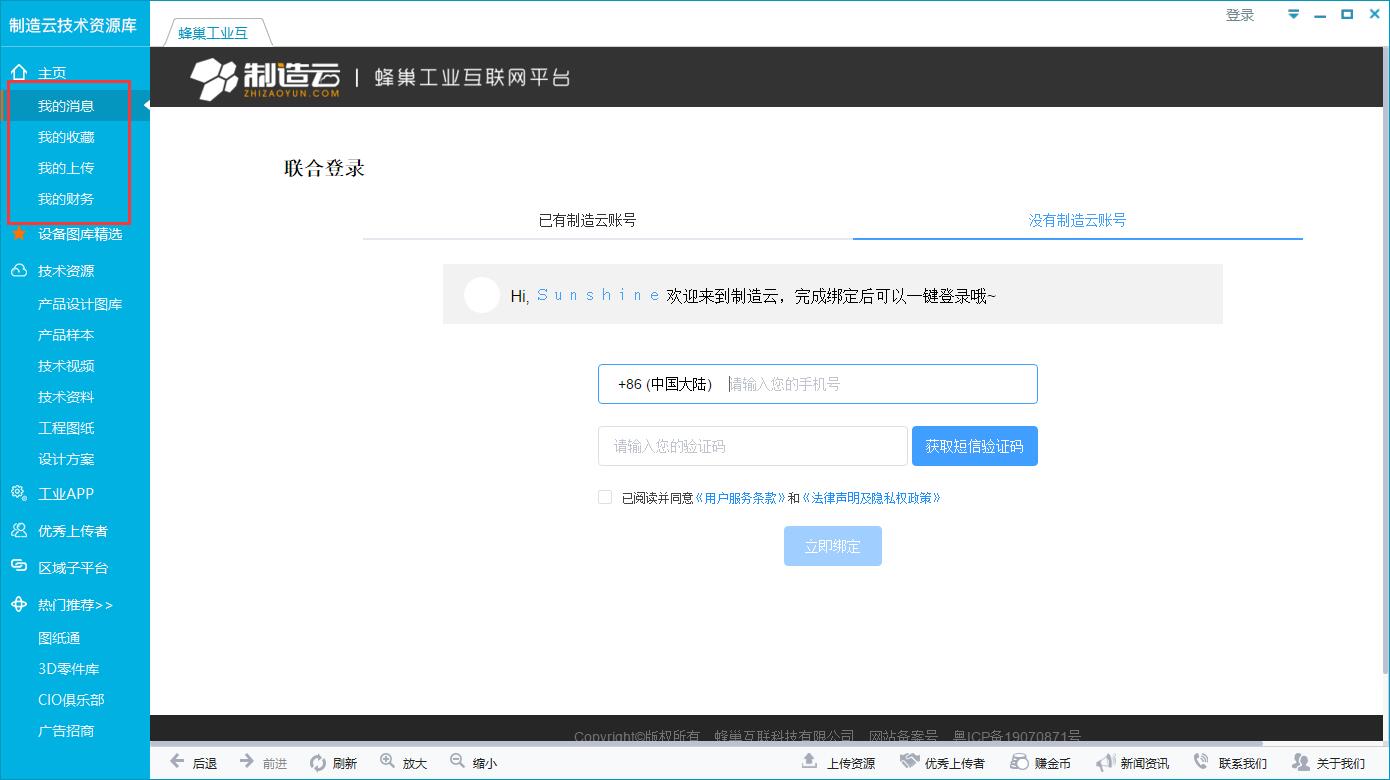This screenshot has width=1390, height=780.
Task: Click 优秀上传者 in the bottom toolbar
Action: pyautogui.click(x=942, y=763)
